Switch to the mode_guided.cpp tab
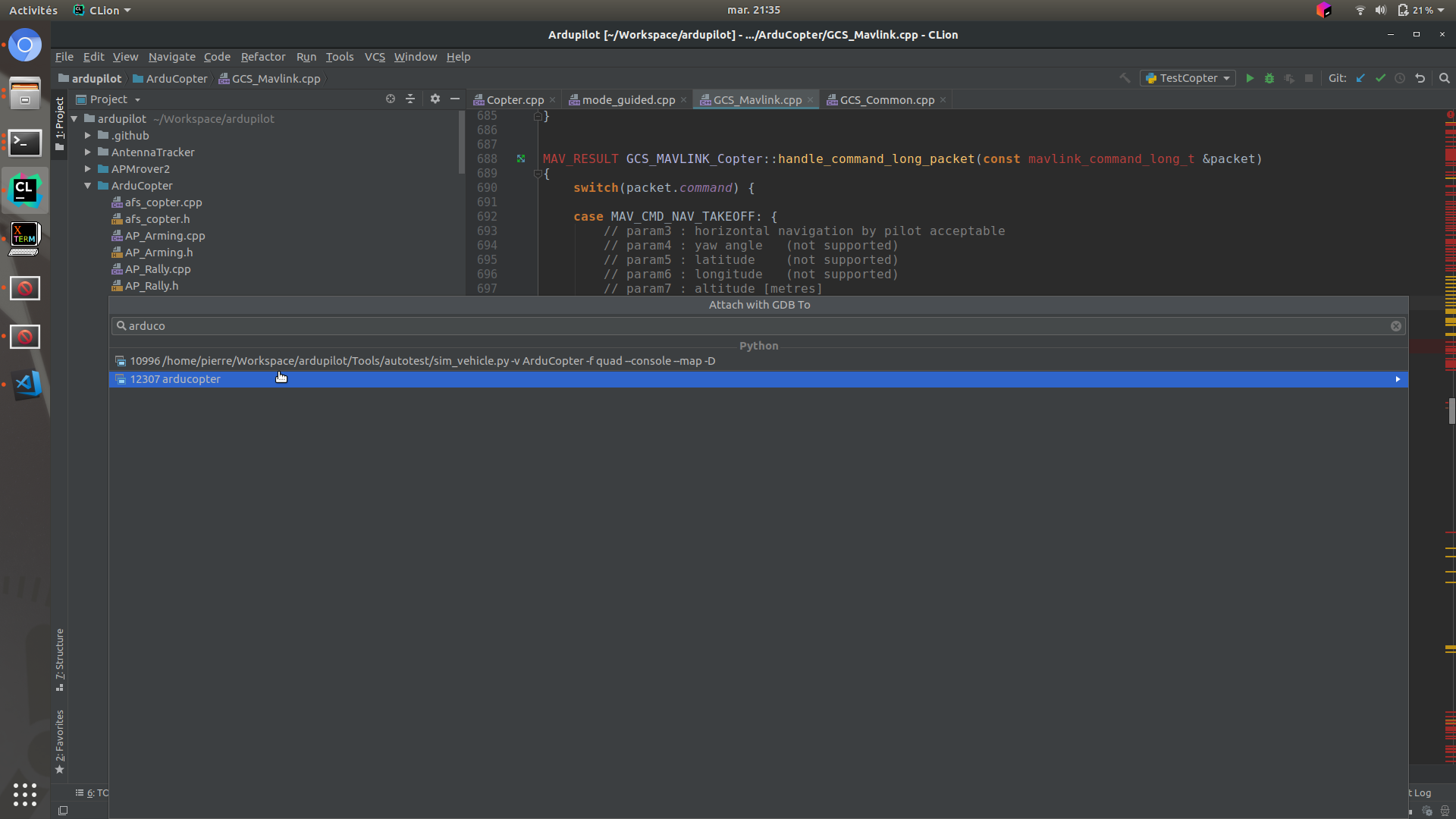Image resolution: width=1456 pixels, height=819 pixels. [628, 100]
